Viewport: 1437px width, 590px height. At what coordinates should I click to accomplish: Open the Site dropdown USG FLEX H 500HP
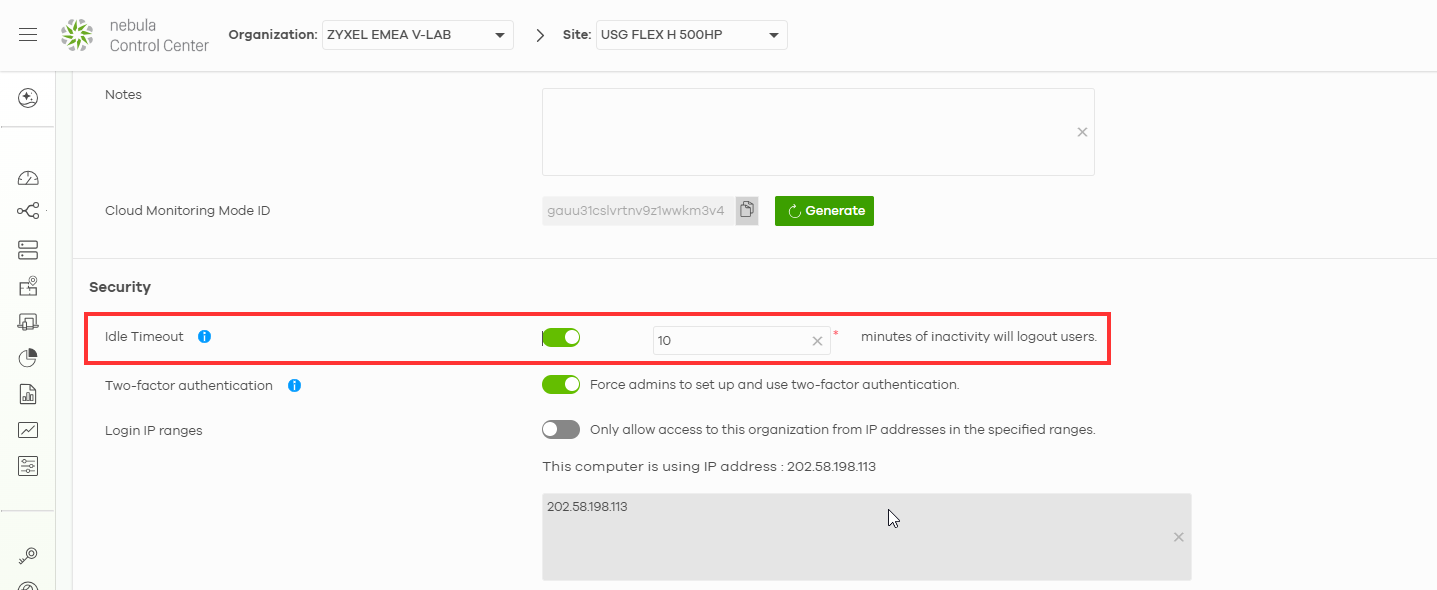[x=691, y=35]
